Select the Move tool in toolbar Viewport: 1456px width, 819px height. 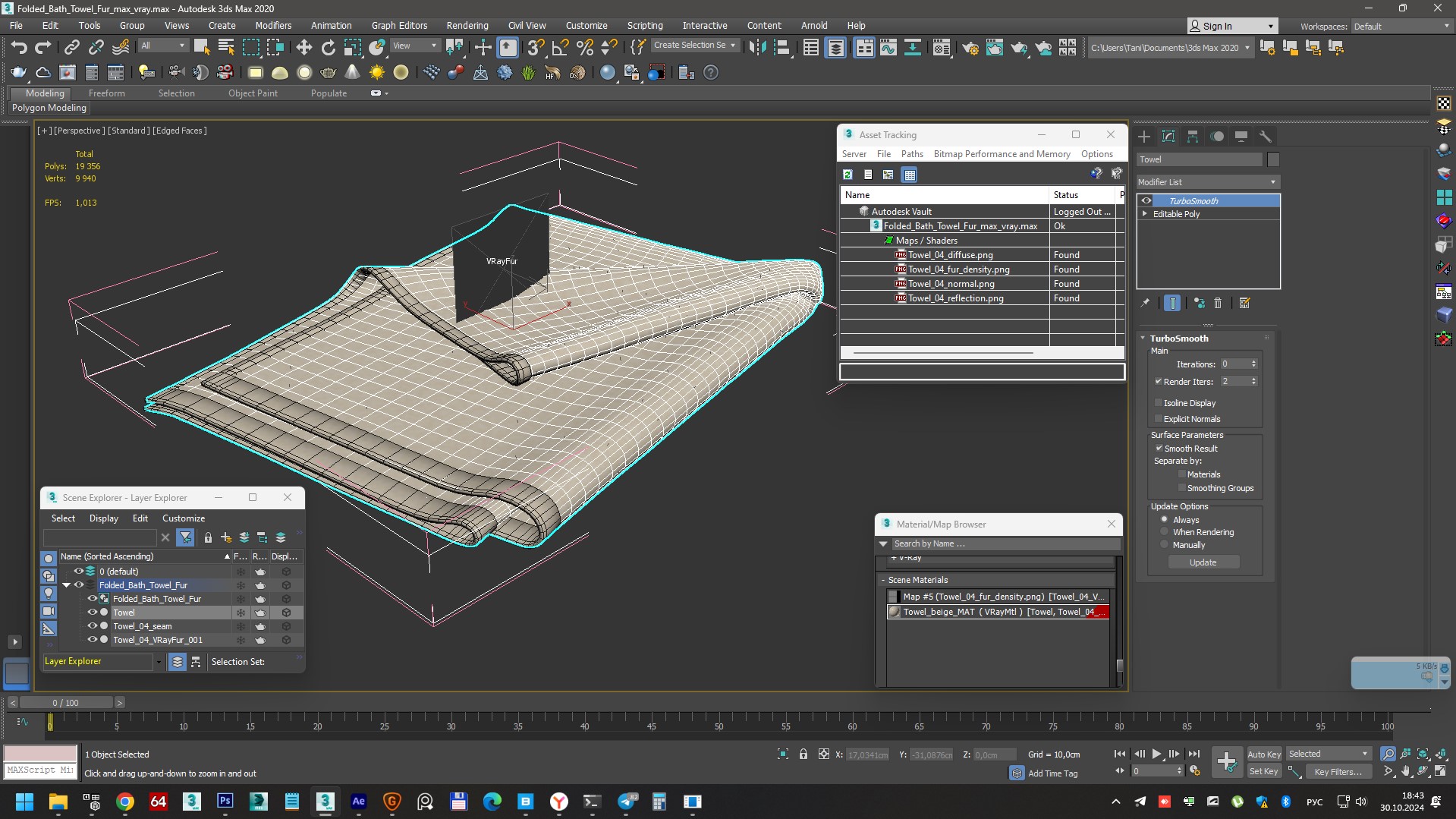(x=303, y=48)
